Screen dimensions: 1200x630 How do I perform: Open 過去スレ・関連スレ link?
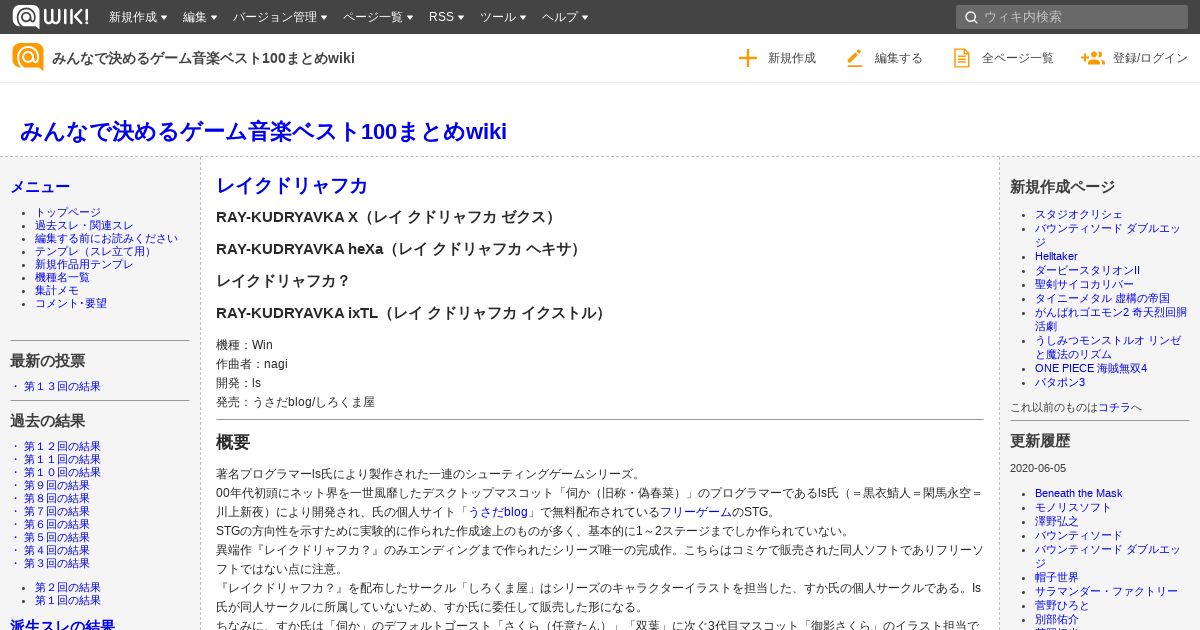[x=84, y=225]
